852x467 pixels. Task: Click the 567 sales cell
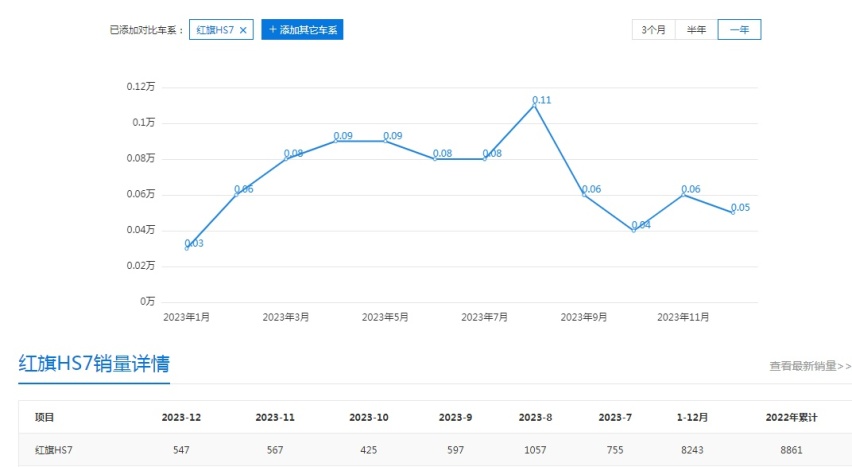click(x=275, y=450)
